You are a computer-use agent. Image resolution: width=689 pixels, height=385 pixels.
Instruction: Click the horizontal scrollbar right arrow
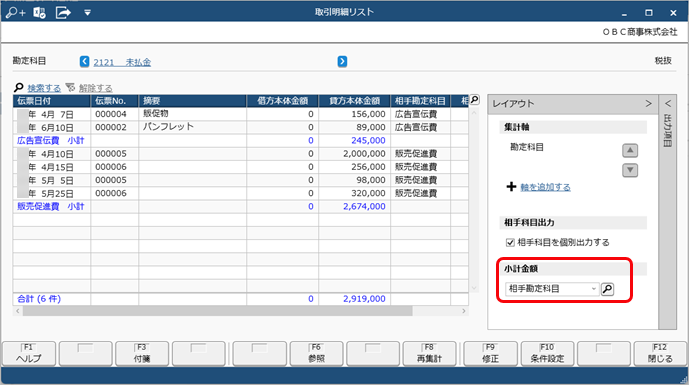[x=464, y=311]
